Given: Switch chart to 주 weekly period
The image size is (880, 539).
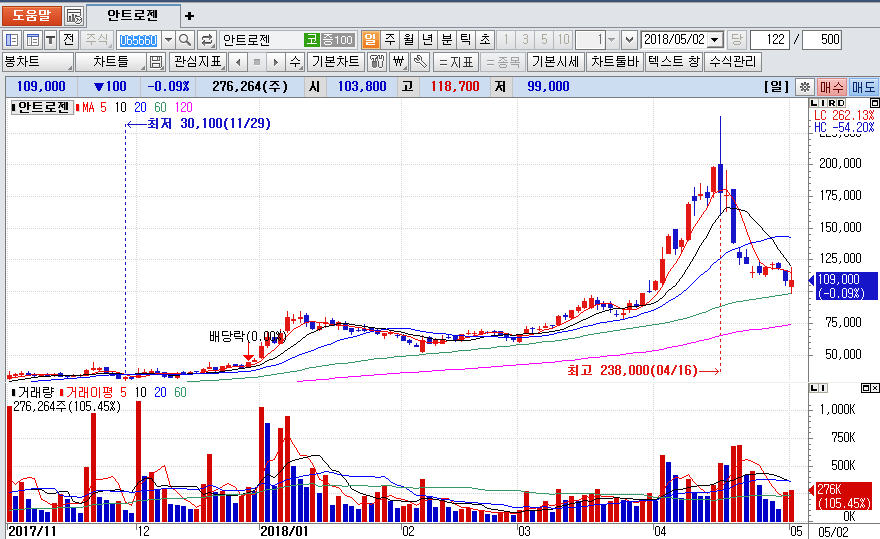Looking at the screenshot, I should point(389,40).
